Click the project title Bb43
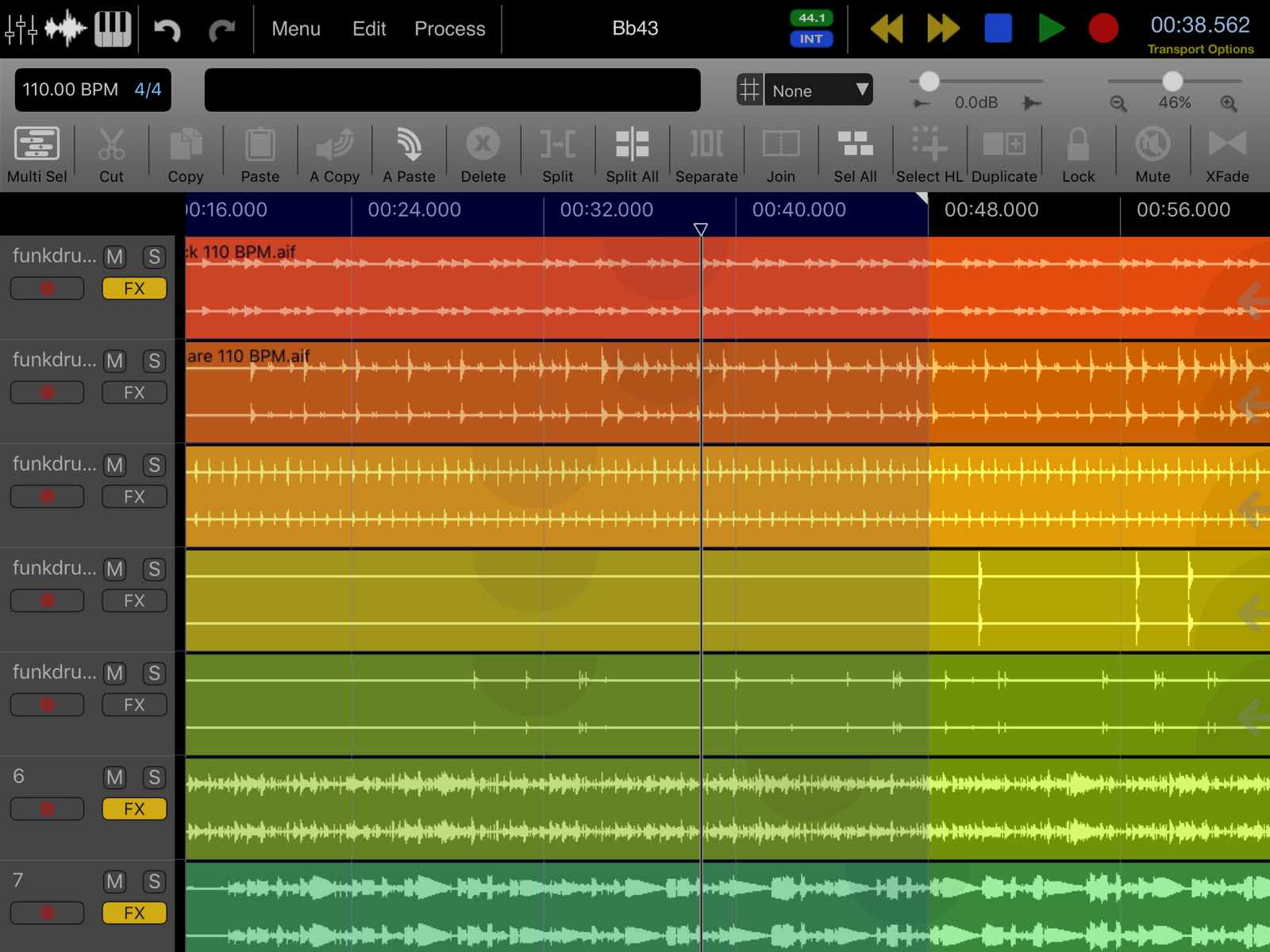This screenshot has width=1270, height=952. (635, 29)
